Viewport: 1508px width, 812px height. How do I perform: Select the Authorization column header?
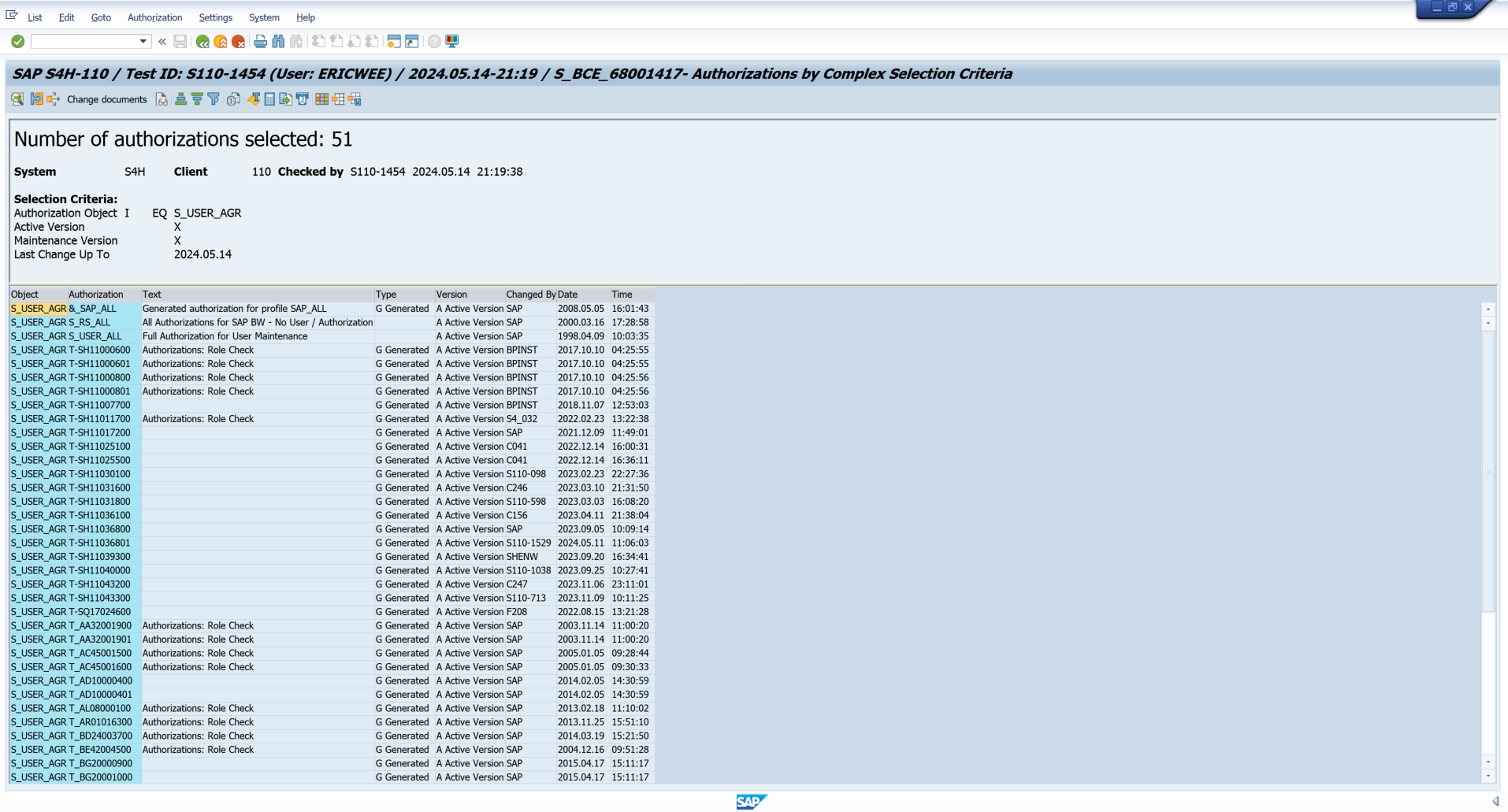click(96, 295)
